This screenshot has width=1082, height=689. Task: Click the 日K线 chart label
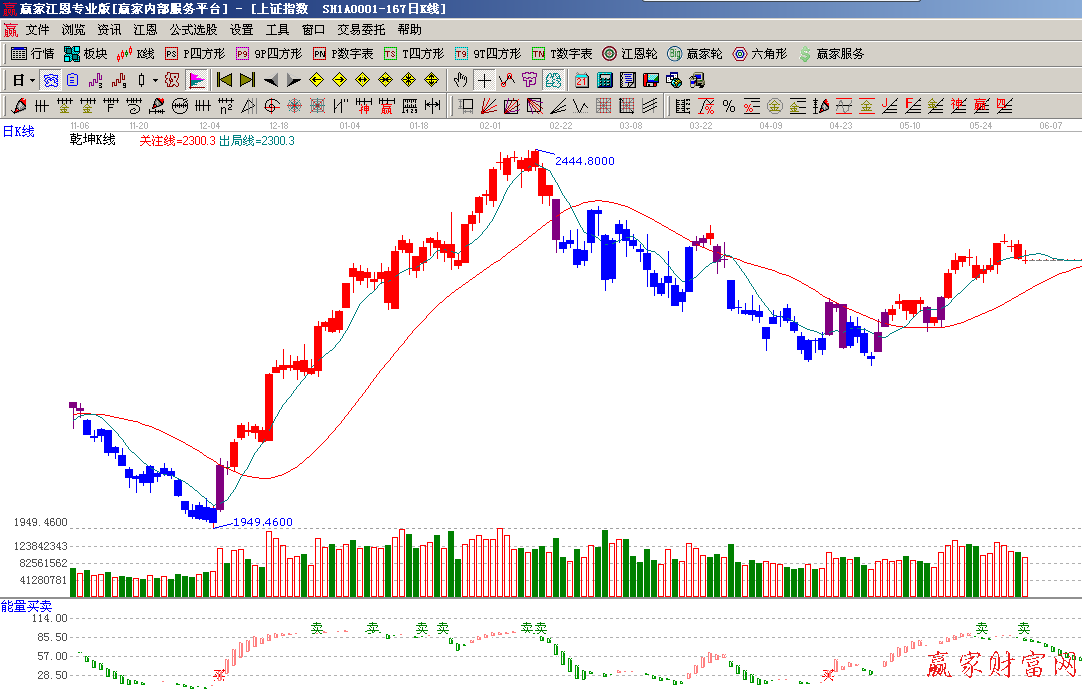point(18,131)
